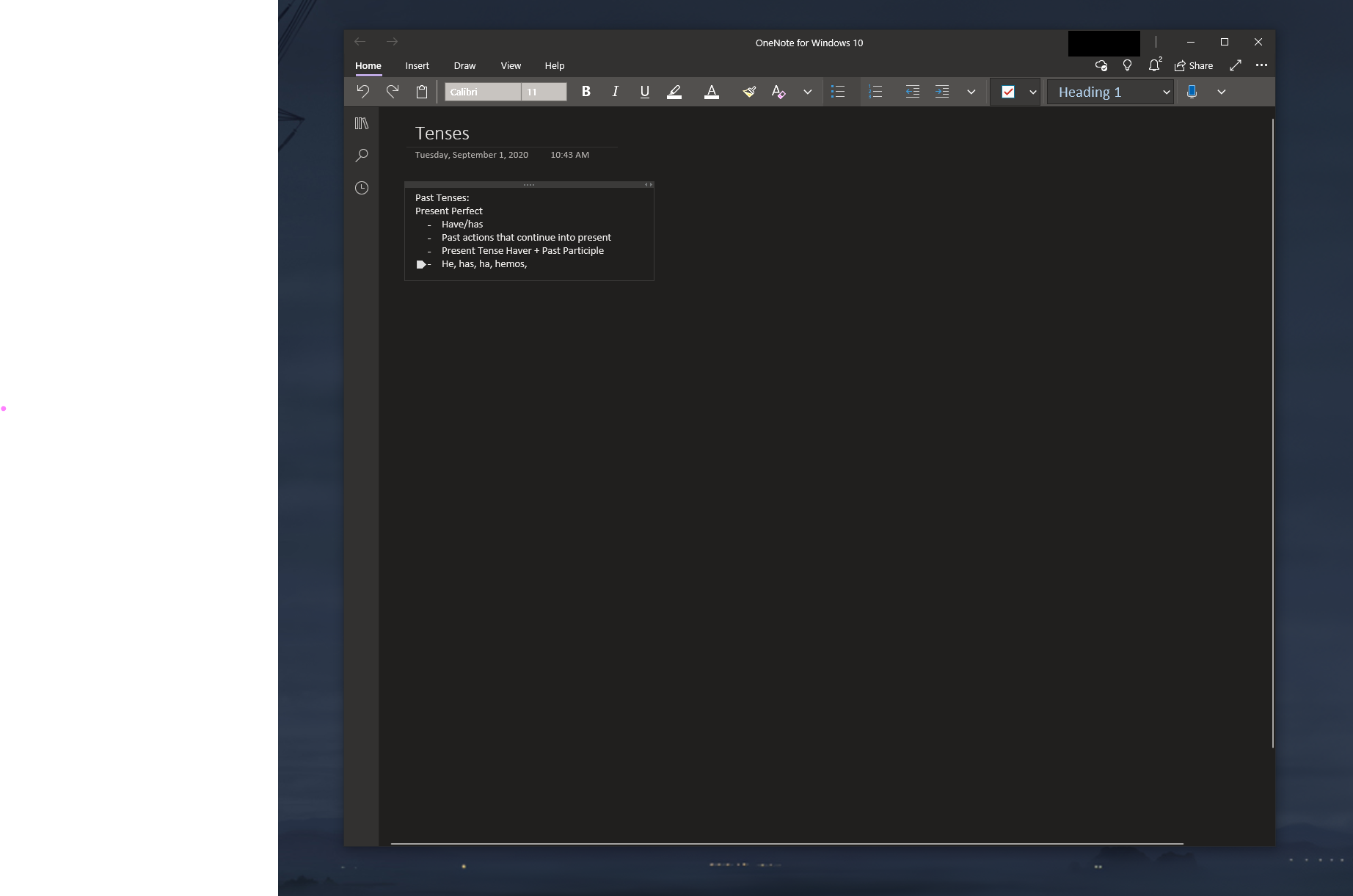Open the tags dropdown arrow
The height and width of the screenshot is (896, 1353).
(1032, 92)
